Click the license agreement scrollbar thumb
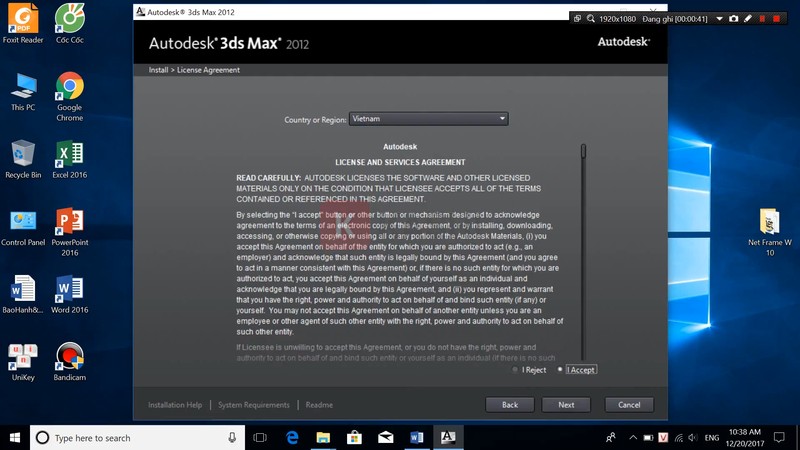Screen dimensions: 800x450 583,152
